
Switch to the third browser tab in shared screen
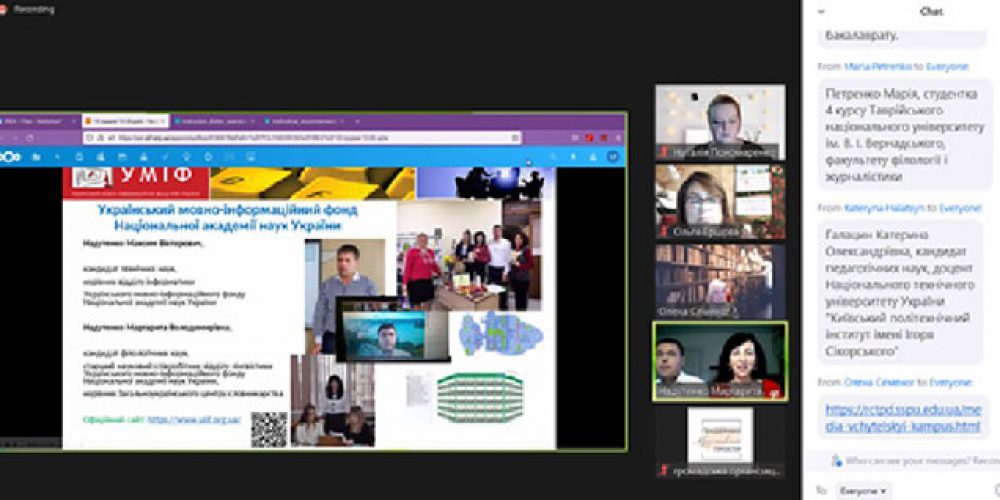click(212, 120)
